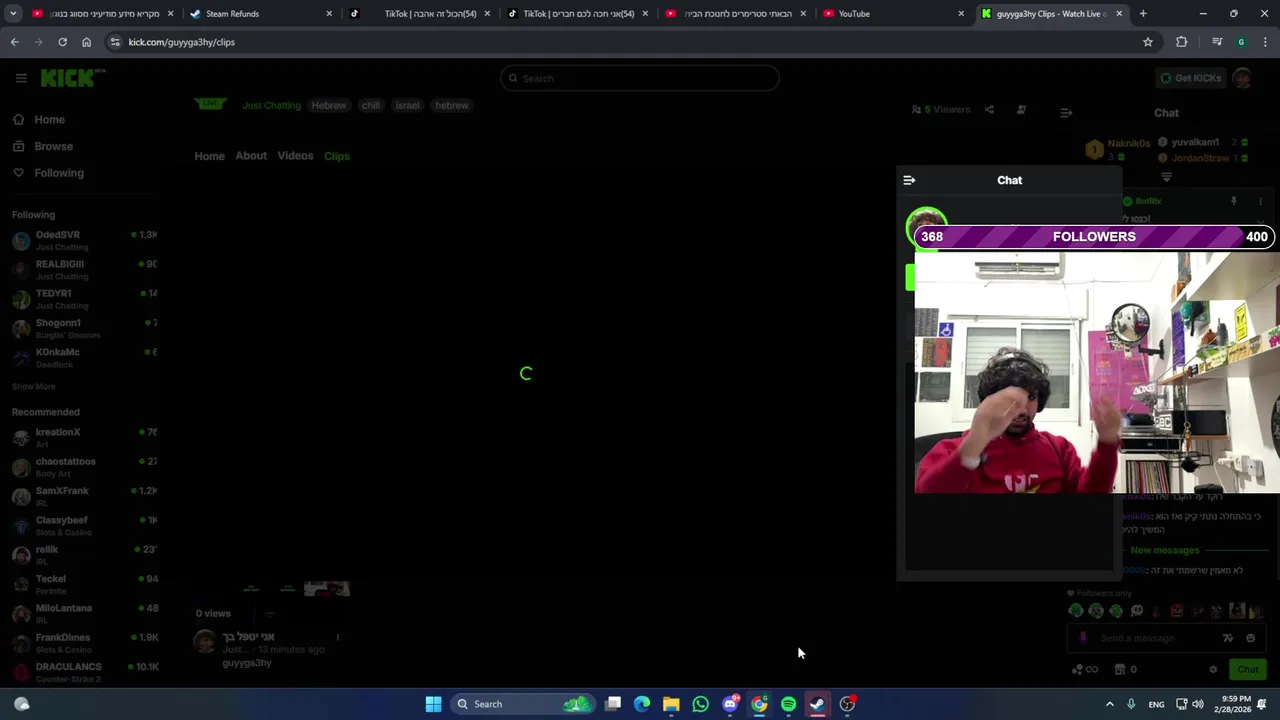Open OdedSVR channel in Following list
Image resolution: width=1280 pixels, height=720 pixels.
(x=85, y=240)
